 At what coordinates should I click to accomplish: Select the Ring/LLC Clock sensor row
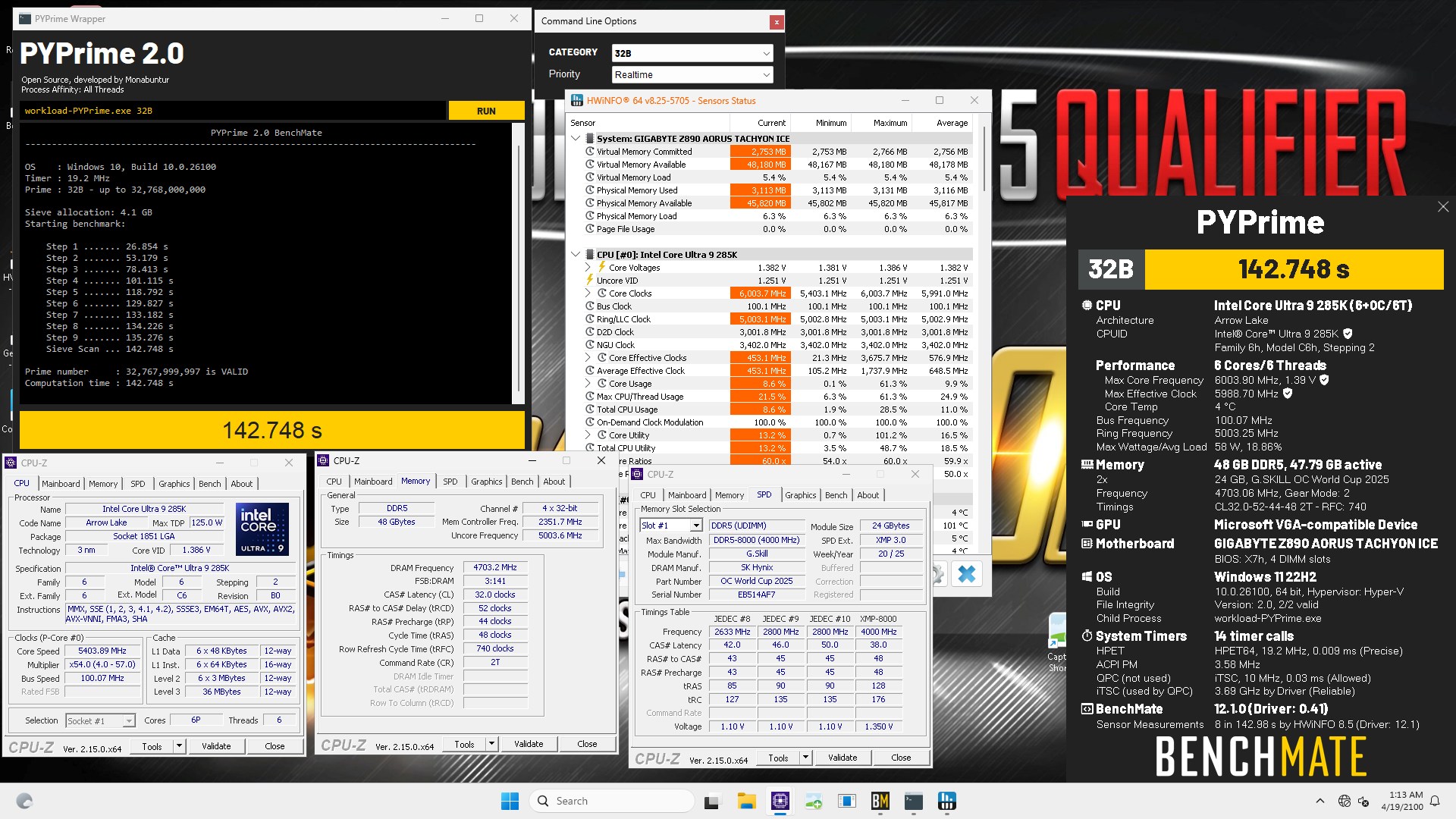point(771,319)
